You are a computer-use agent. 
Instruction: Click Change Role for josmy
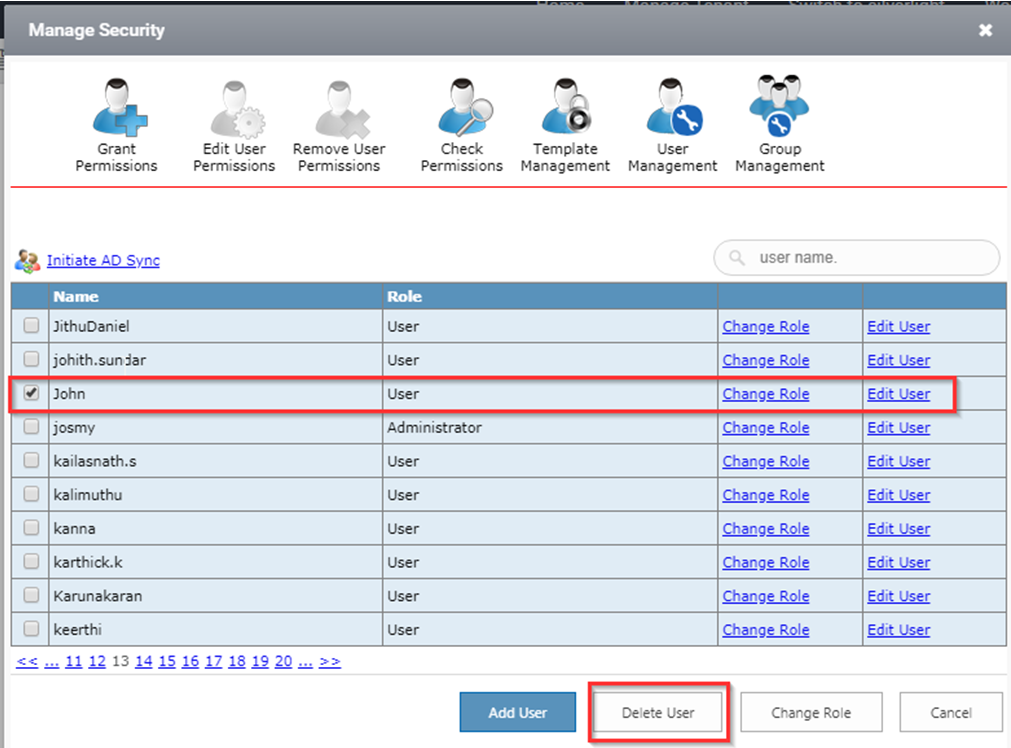(765, 428)
